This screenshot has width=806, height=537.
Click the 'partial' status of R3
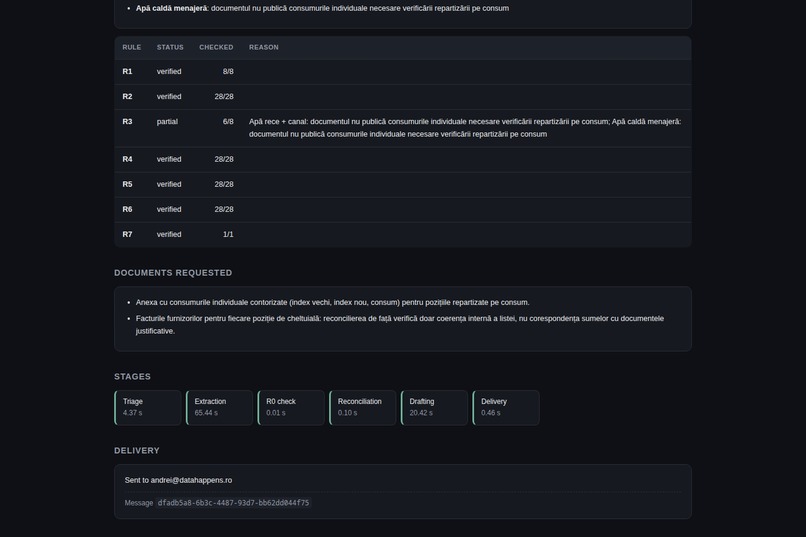pyautogui.click(x=167, y=122)
